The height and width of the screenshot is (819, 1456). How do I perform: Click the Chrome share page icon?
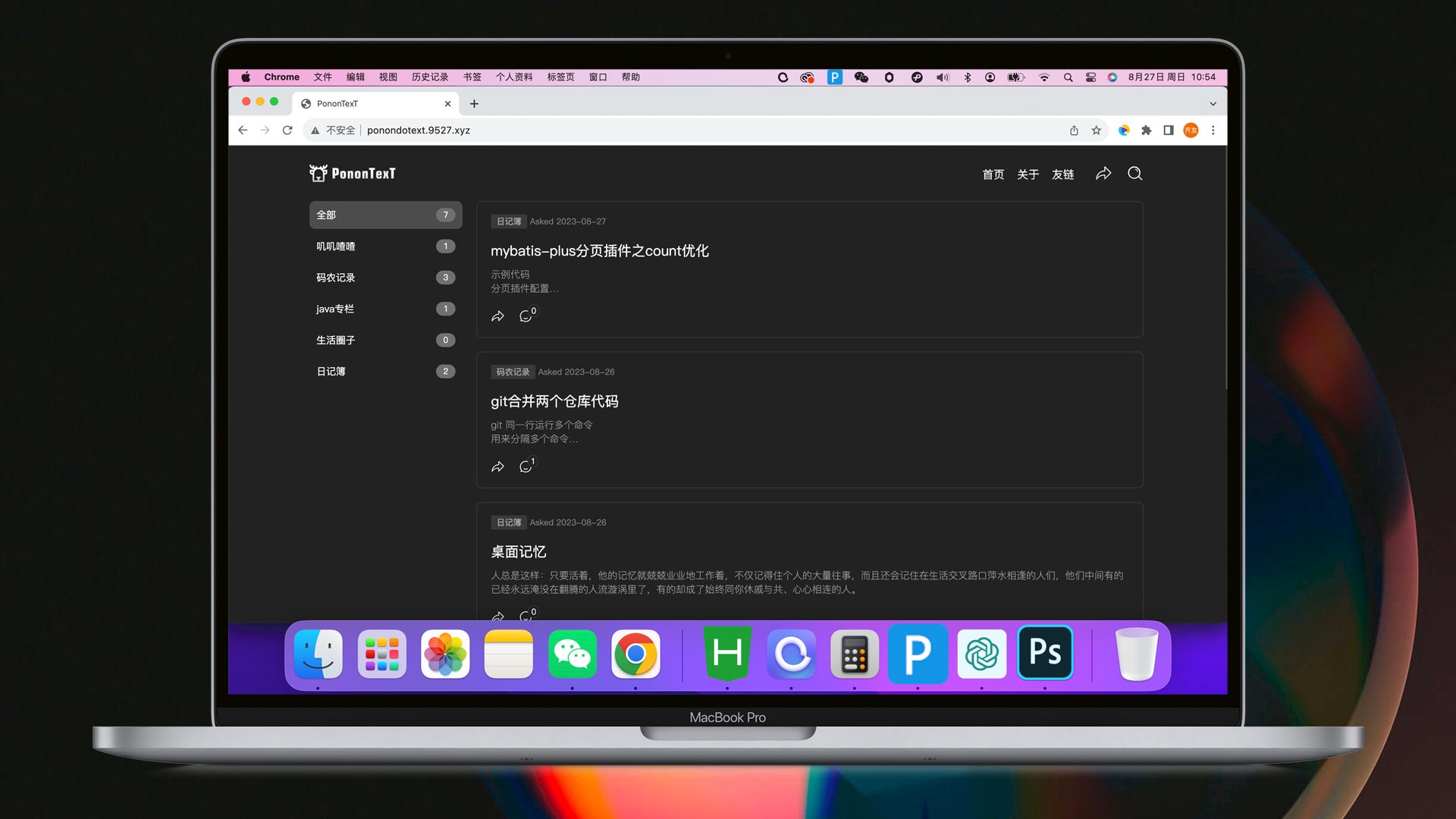pyautogui.click(x=1074, y=130)
